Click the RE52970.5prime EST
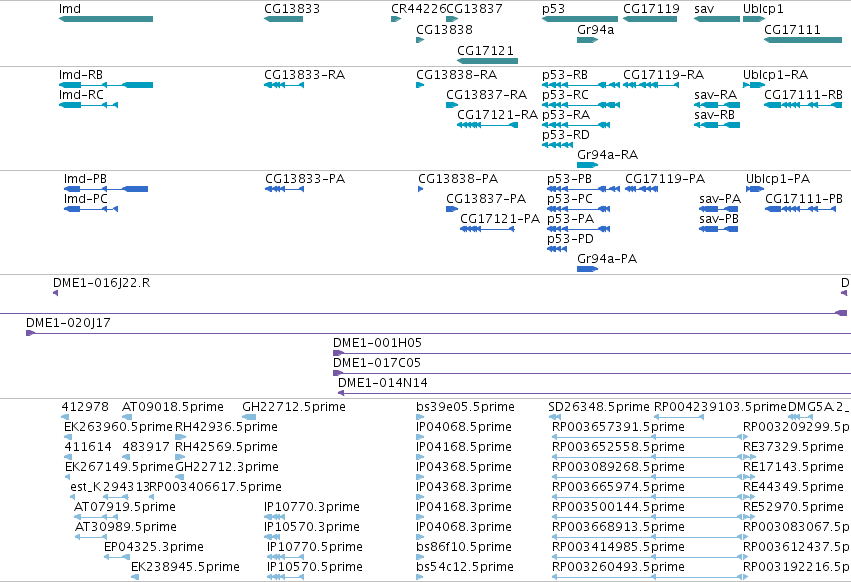Viewport: 851px width, 582px height. click(749, 517)
